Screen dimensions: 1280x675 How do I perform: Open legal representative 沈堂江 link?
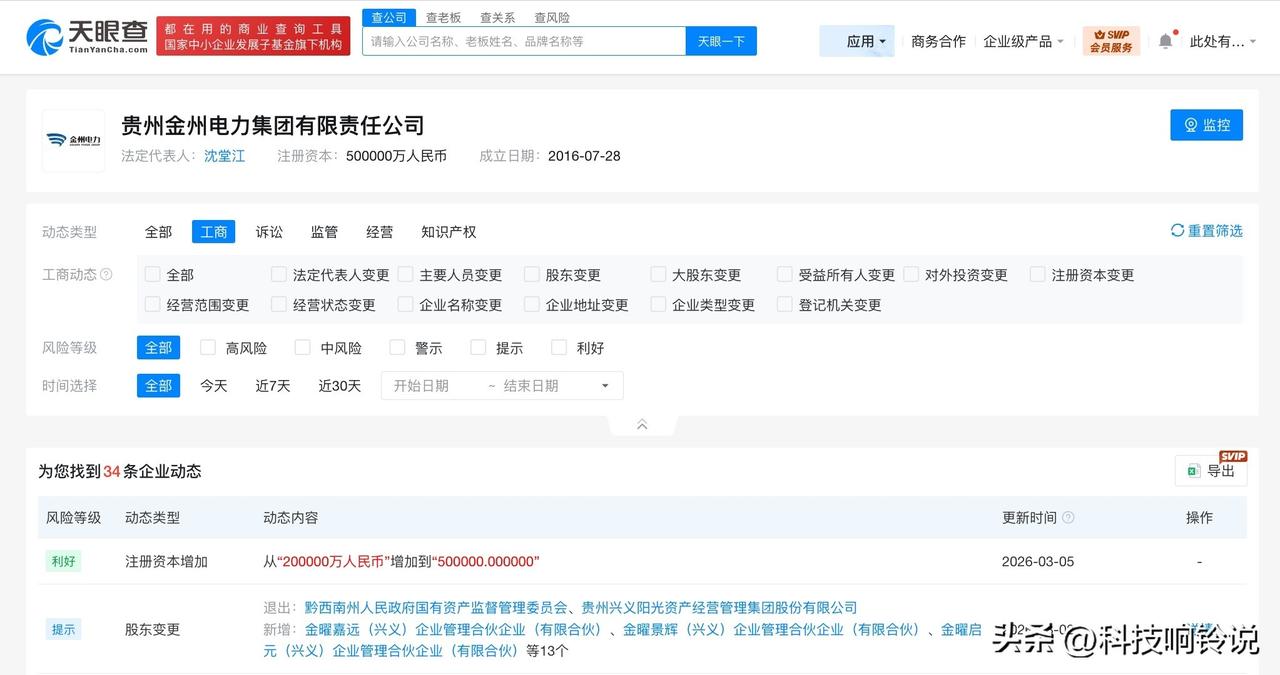pos(224,156)
